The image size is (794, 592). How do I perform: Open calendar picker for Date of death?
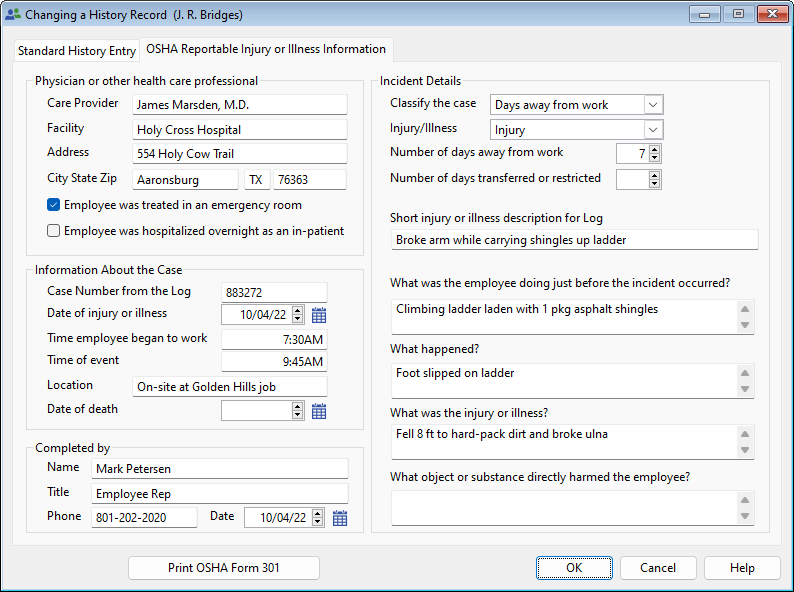click(319, 411)
